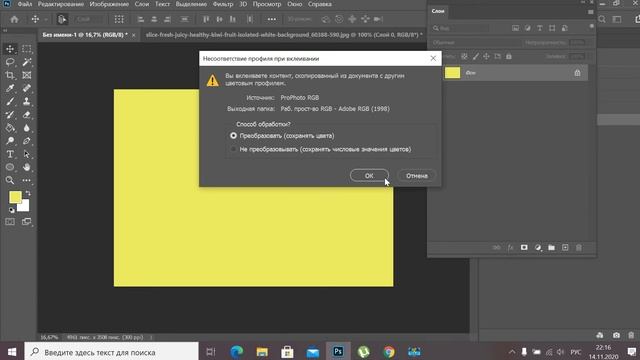Select the Horizontal Type tool
This screenshot has width=640, height=360.
tap(10, 154)
